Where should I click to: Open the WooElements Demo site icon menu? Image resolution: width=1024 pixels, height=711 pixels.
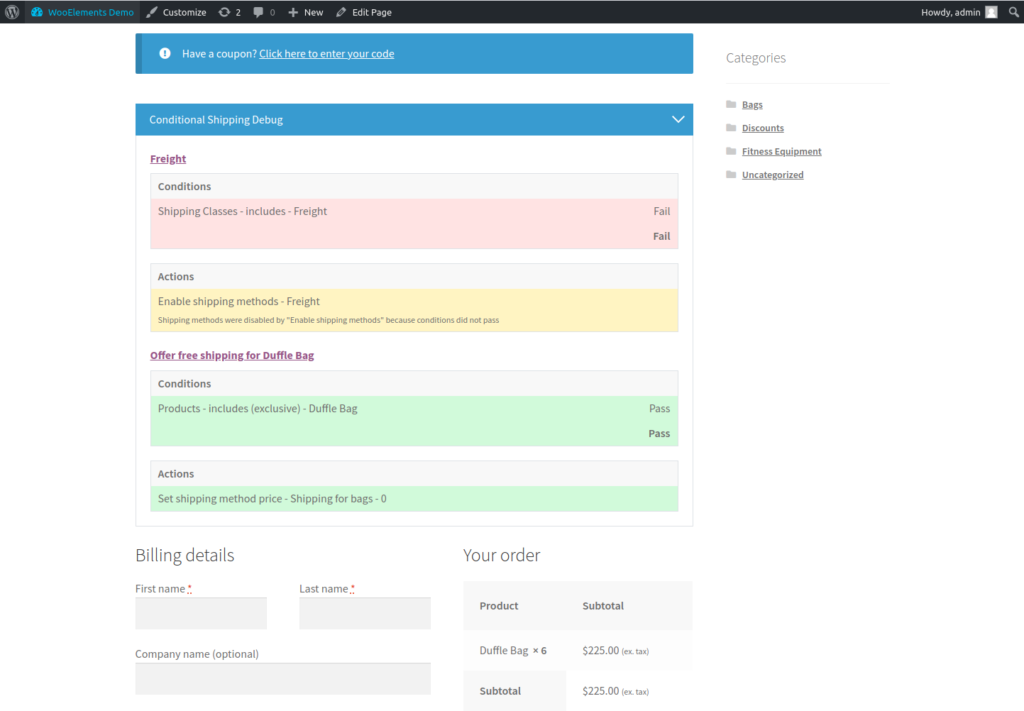click(x=36, y=11)
